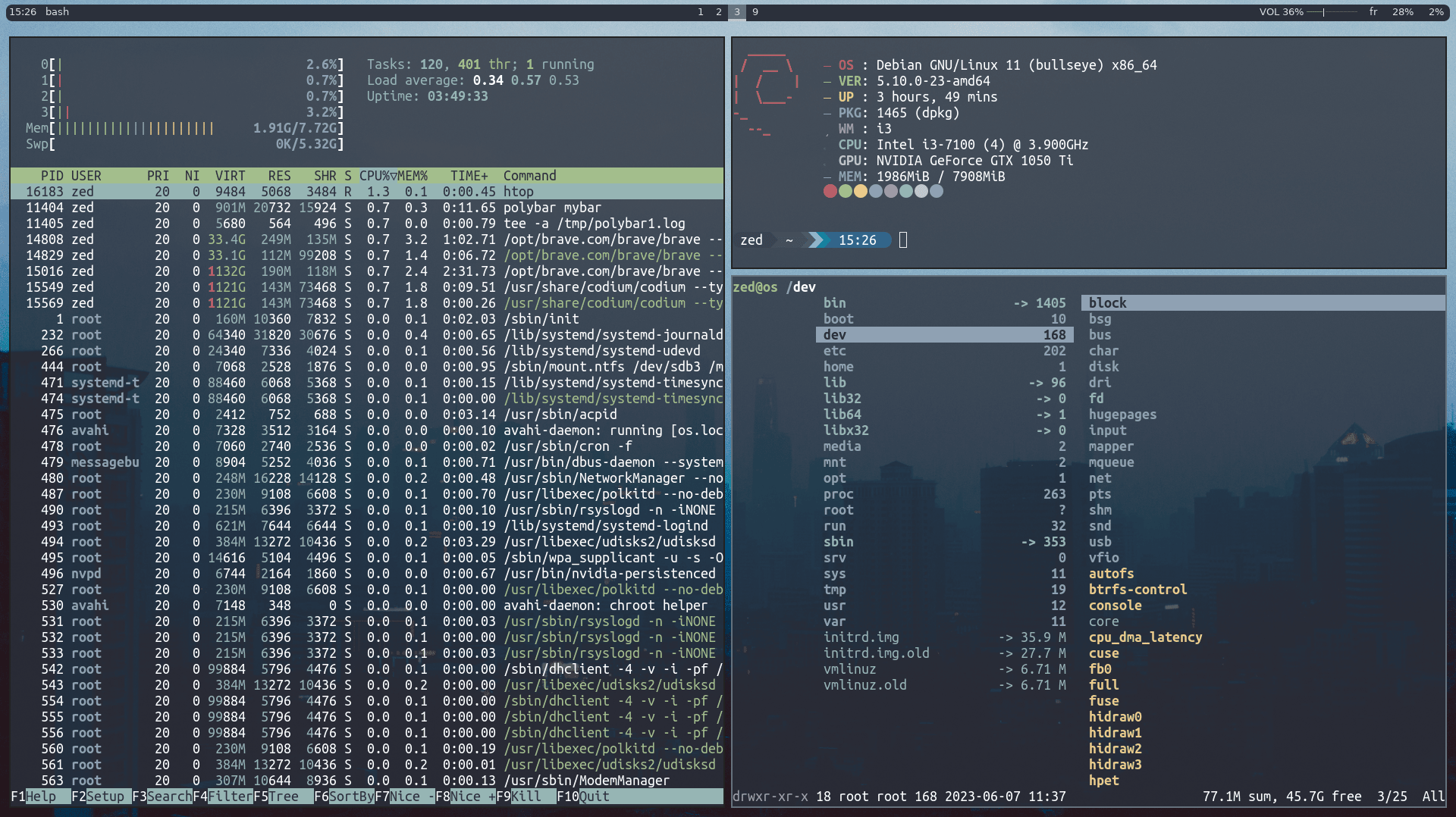Click the 15:26 clock in polybar

24,12
